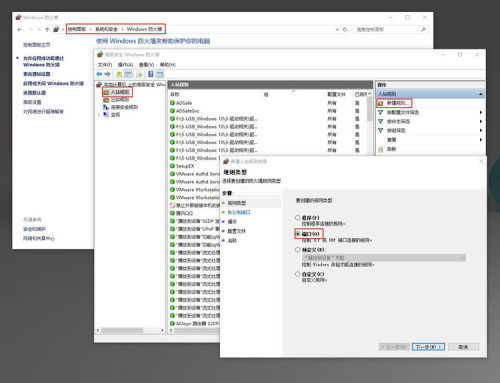Open the 文件(F) menu
Viewport: 500px width, 383px height.
click(x=105, y=64)
